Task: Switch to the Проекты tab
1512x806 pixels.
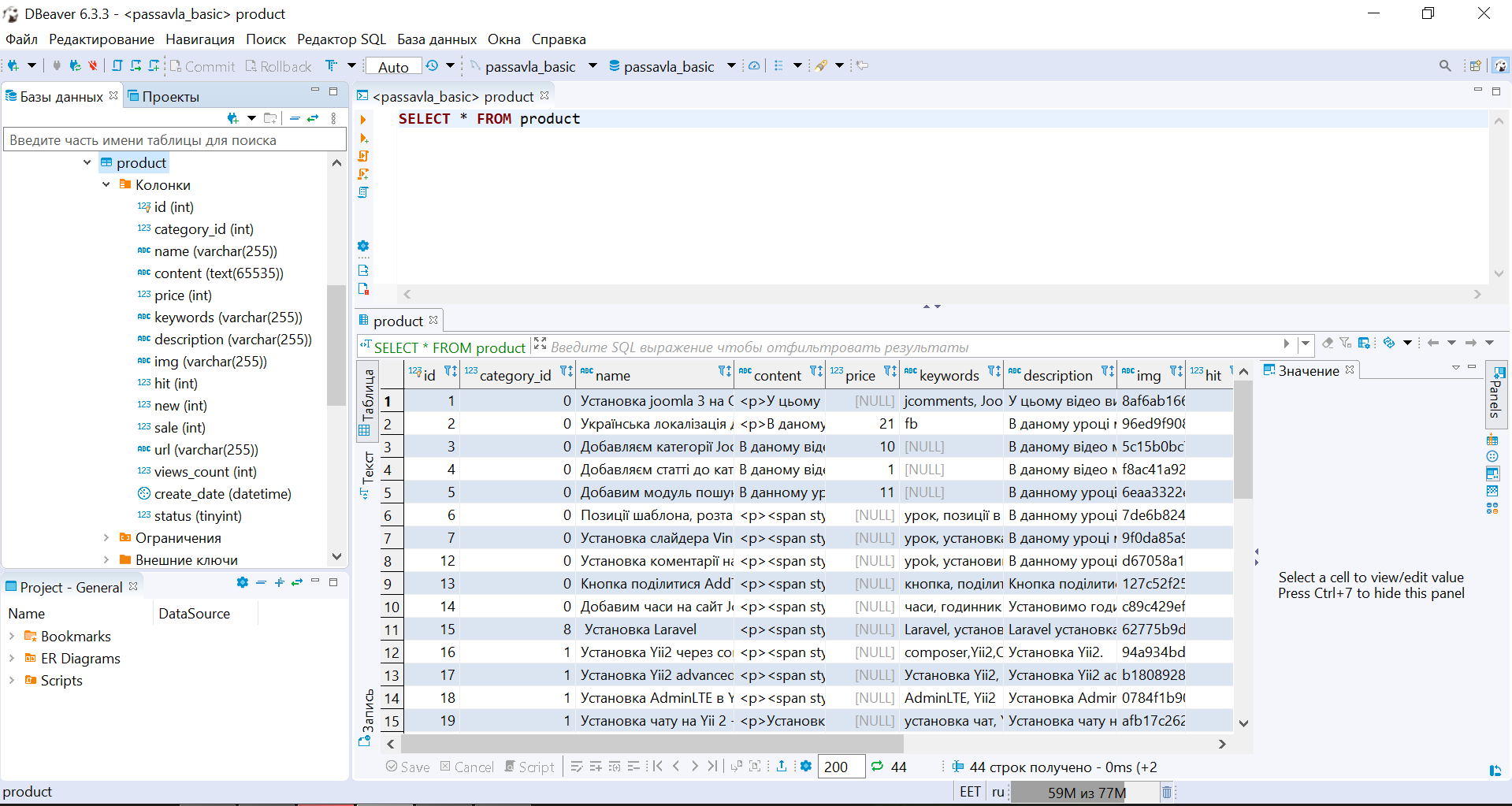Action: 163,96
